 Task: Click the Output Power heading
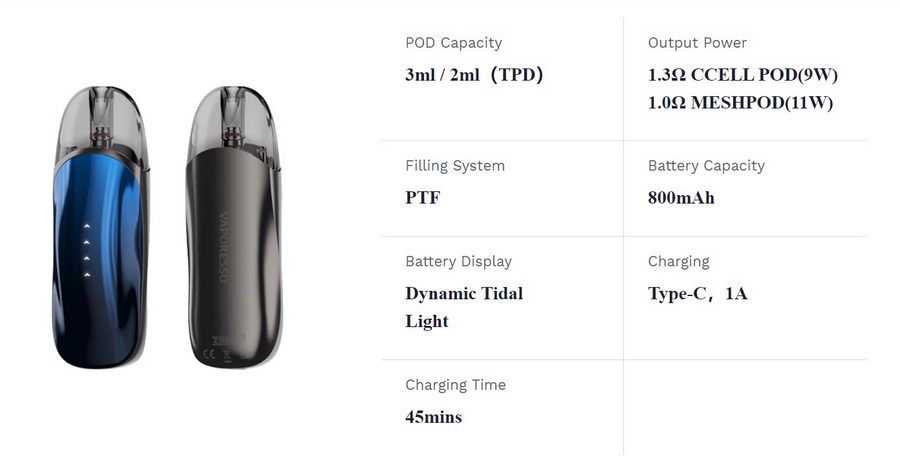pos(697,43)
